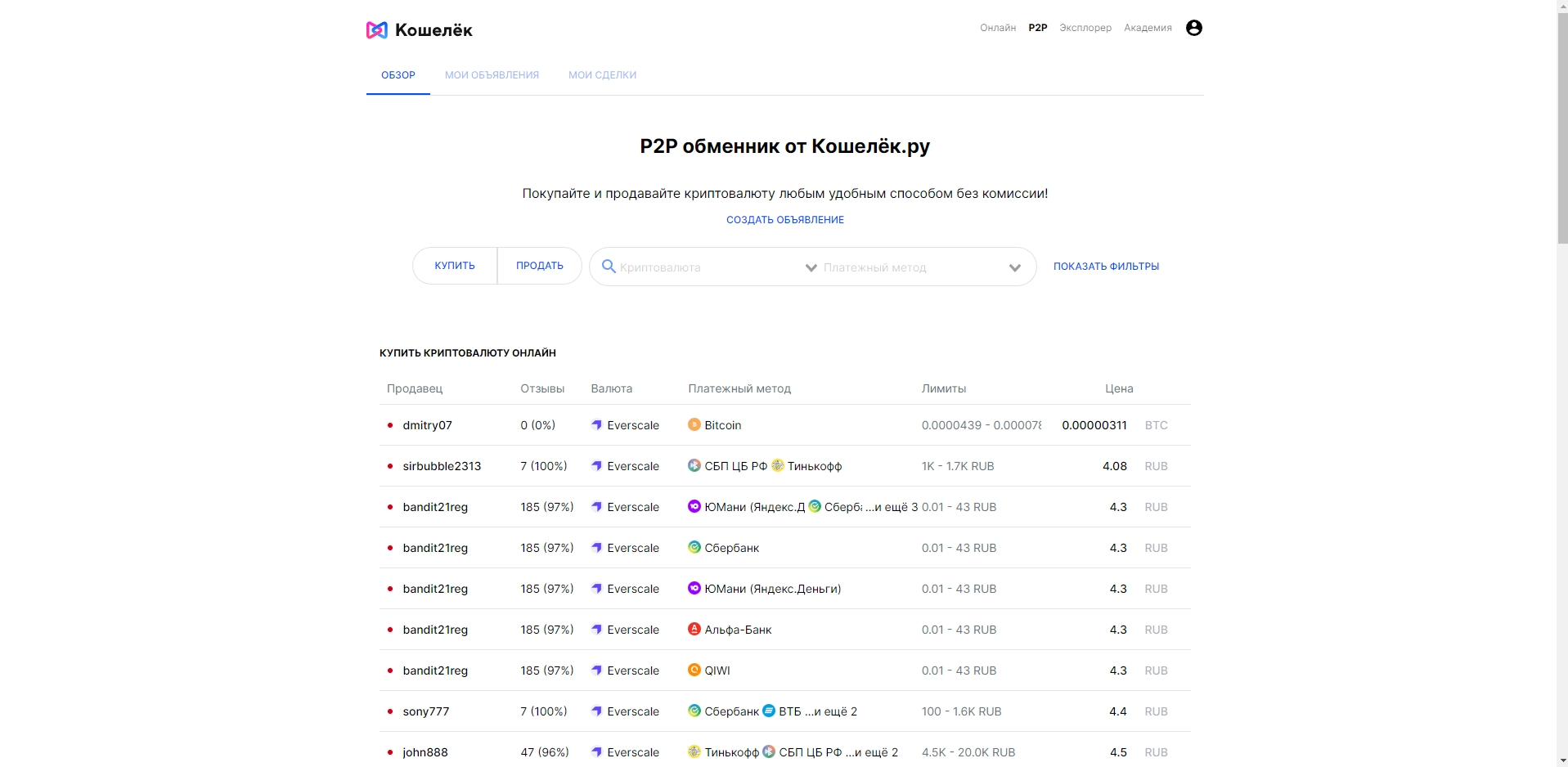This screenshot has width=1568, height=767.
Task: Open the Академия navigation item
Action: pos(1148,28)
